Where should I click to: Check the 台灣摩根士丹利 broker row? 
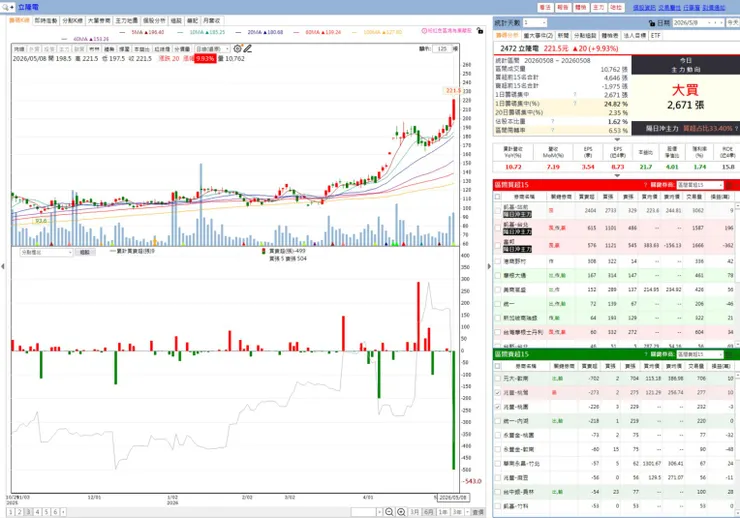pyautogui.click(x=497, y=332)
